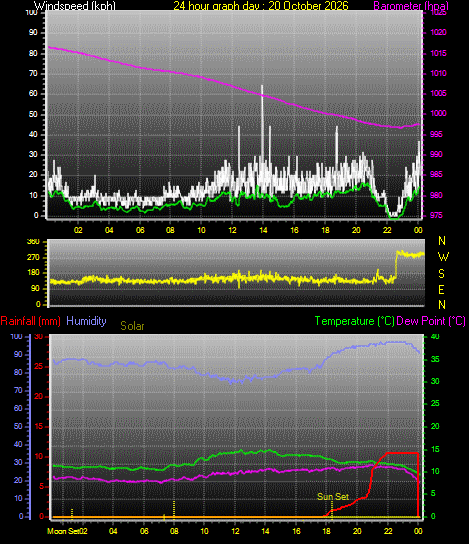This screenshot has width=469, height=544.
Task: Click the 'Moon Set' label on bottom axis
Action: (62, 531)
